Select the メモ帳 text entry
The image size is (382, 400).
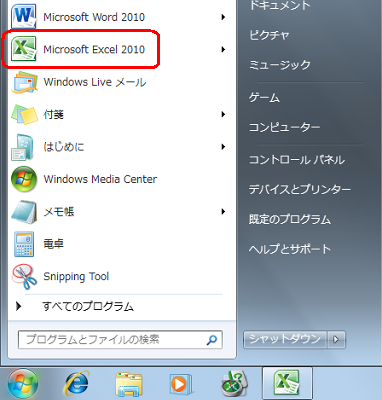point(59,212)
